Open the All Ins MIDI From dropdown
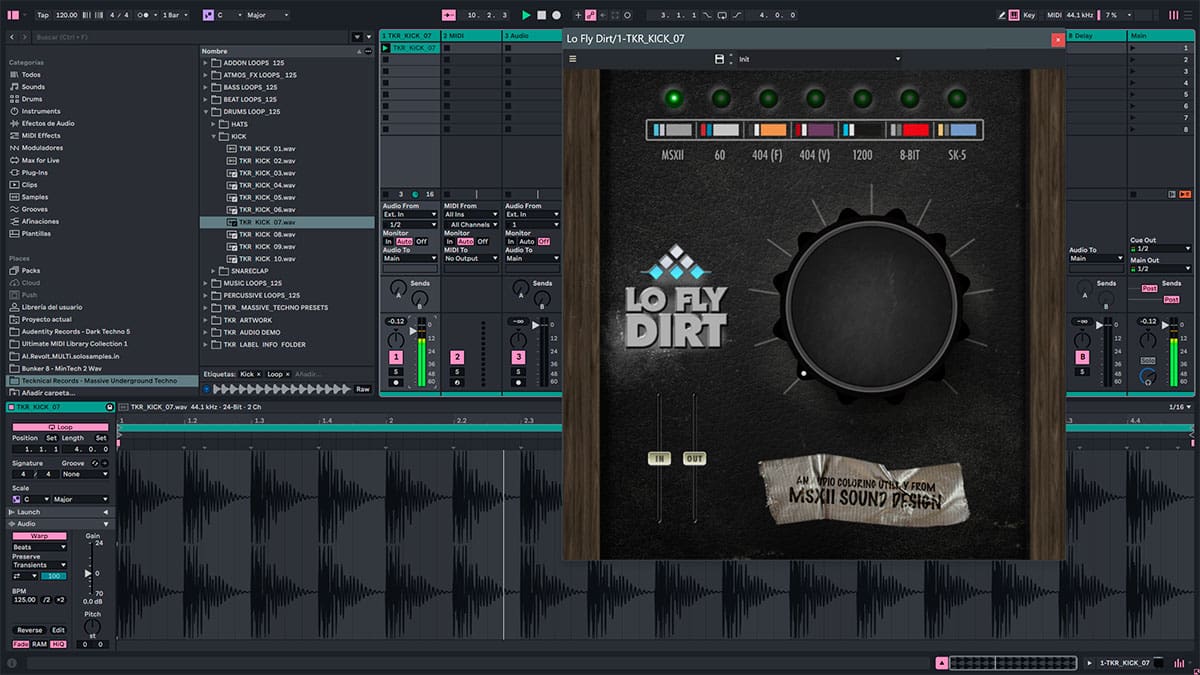The width and height of the screenshot is (1200, 675). 471,214
